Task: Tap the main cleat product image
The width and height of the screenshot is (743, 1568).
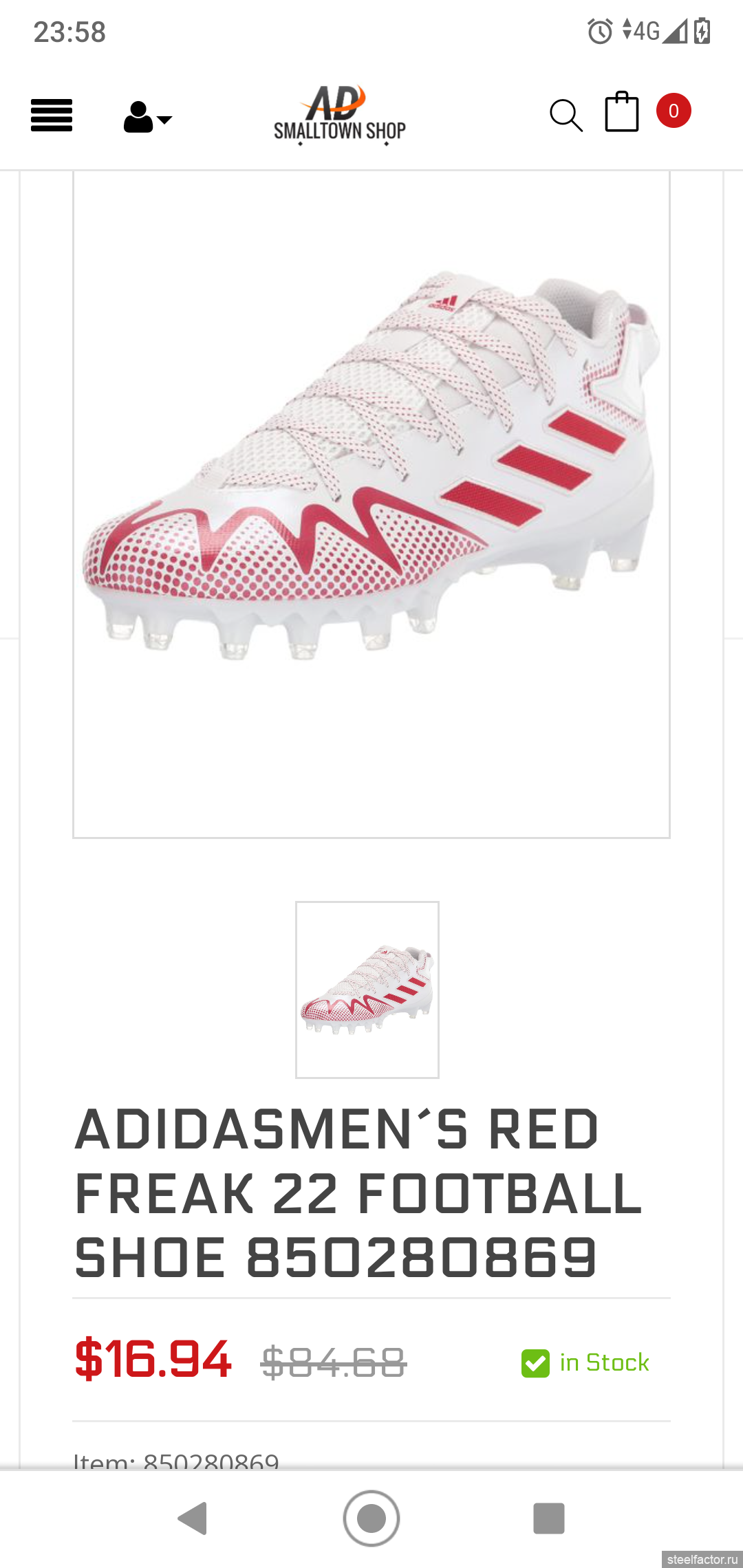Action: 371,504
